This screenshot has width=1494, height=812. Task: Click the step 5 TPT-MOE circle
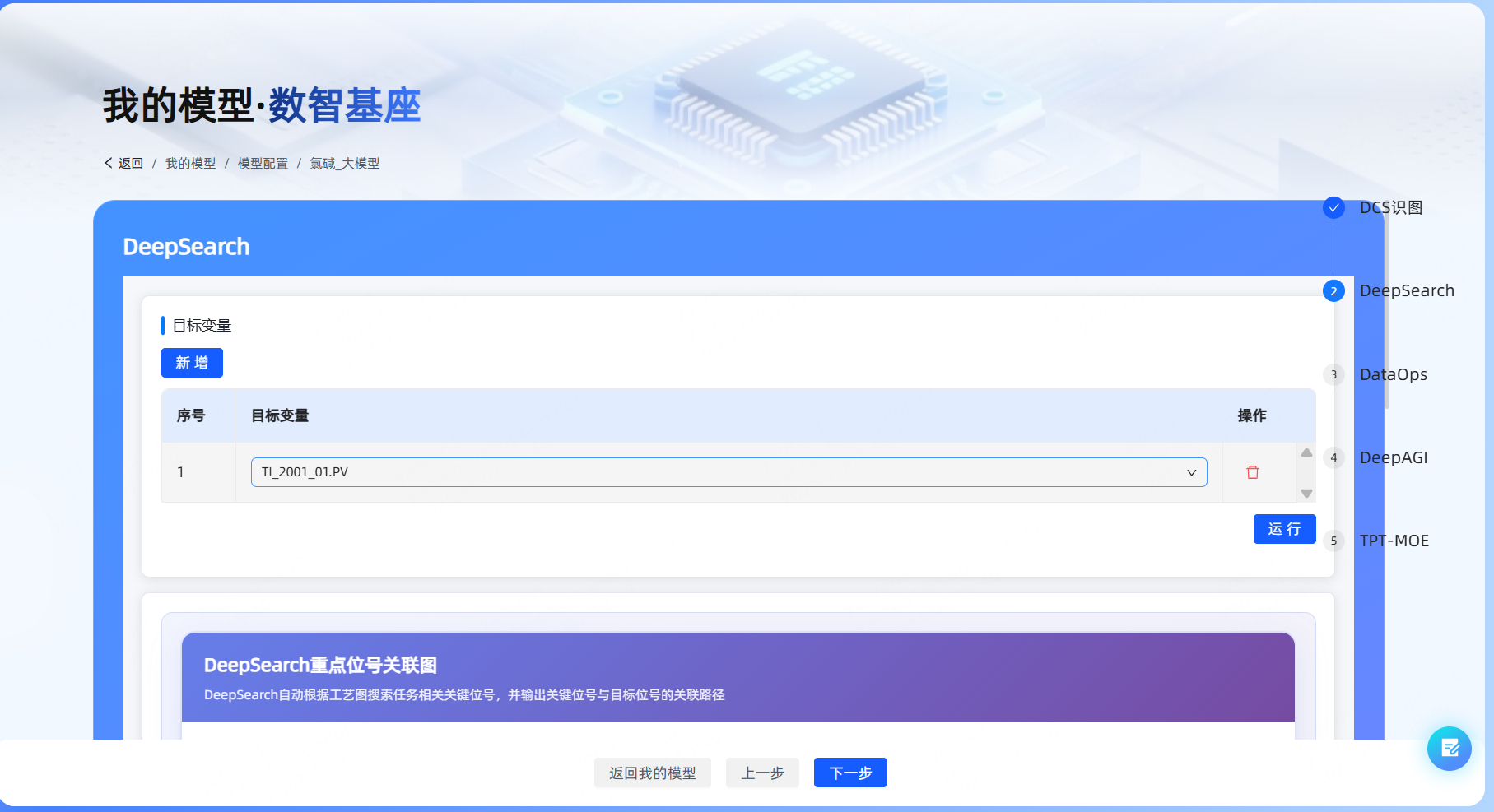click(1333, 541)
